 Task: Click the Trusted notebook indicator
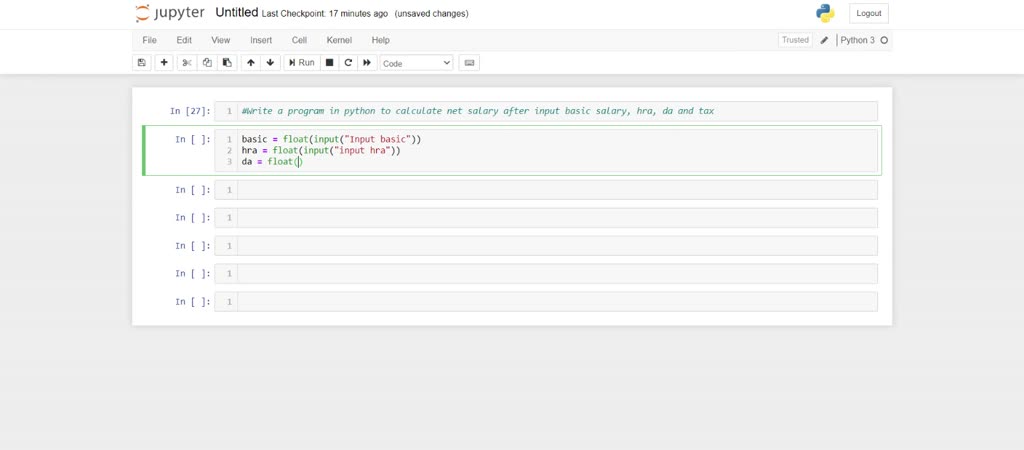coord(795,40)
